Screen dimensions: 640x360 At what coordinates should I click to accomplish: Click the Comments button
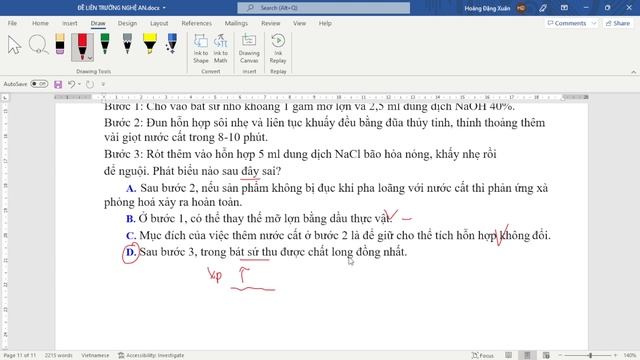567,23
